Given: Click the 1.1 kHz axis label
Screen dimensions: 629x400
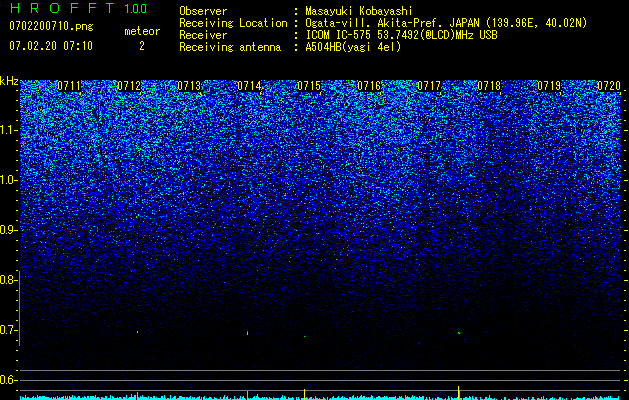Looking at the screenshot, I should tap(8, 130).
